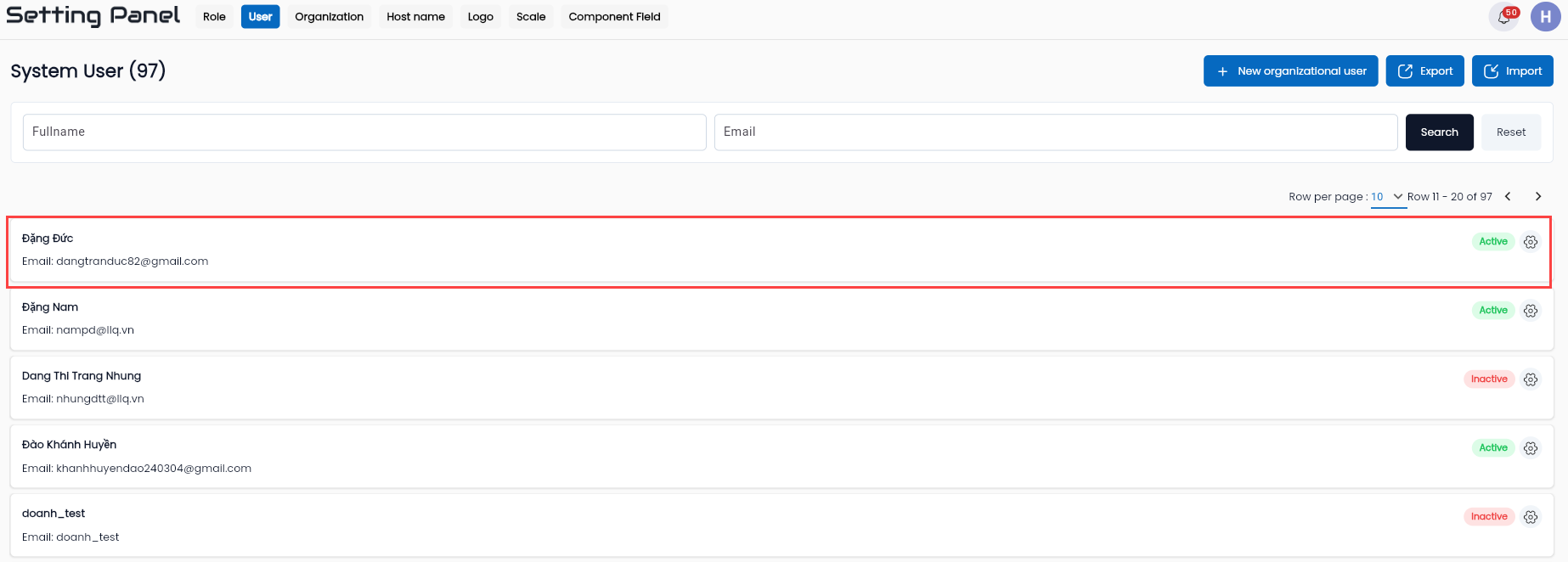The height and width of the screenshot is (562, 1568).
Task: Open settings gear for Dang Thi Trang Nhung
Action: pyautogui.click(x=1530, y=379)
